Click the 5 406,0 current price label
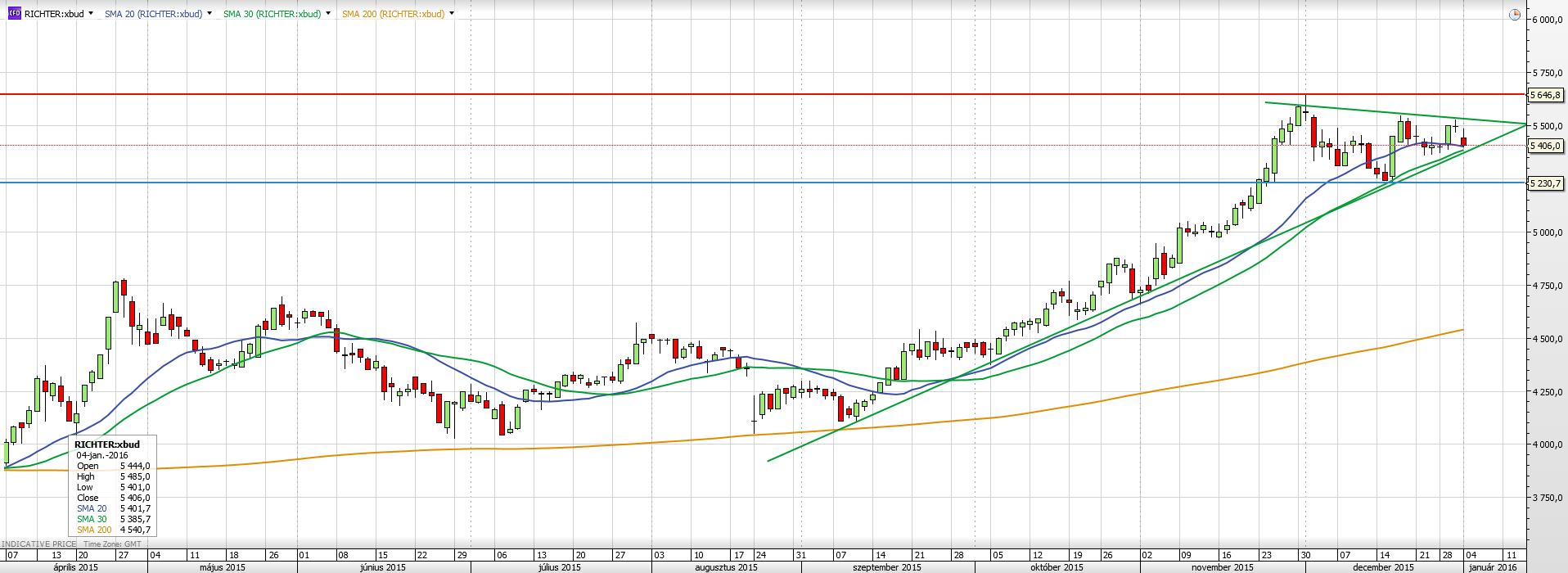 coord(1546,146)
